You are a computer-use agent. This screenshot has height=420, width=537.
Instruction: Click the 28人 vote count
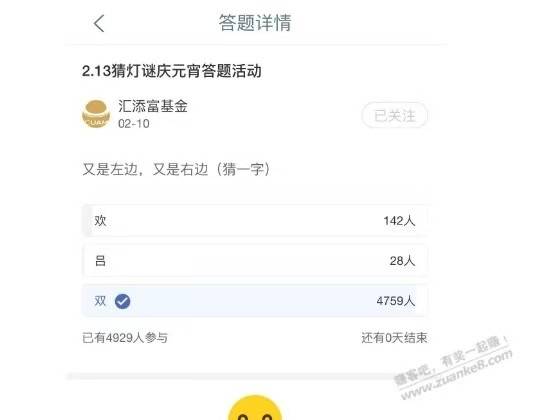tap(402, 261)
